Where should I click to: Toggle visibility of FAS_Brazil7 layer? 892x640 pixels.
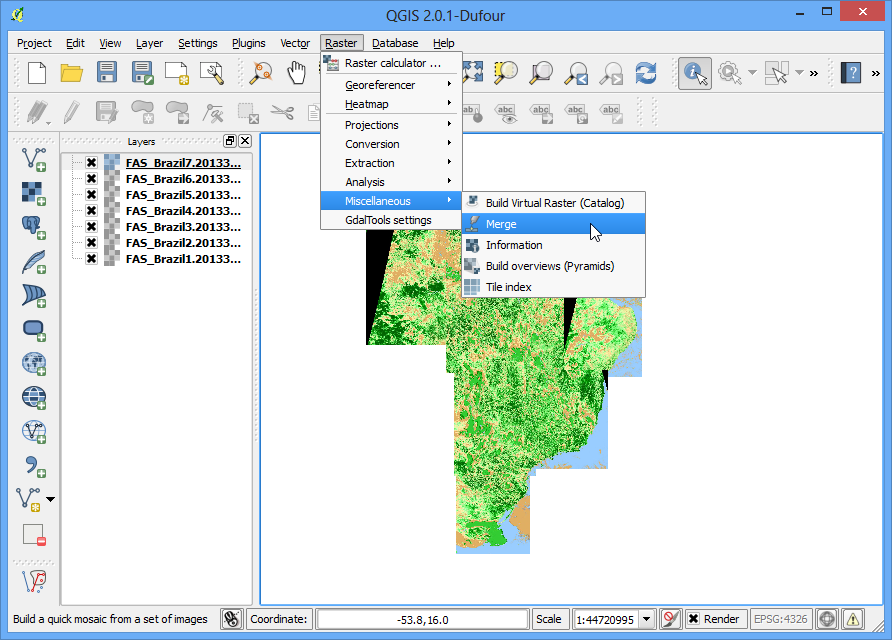click(91, 163)
